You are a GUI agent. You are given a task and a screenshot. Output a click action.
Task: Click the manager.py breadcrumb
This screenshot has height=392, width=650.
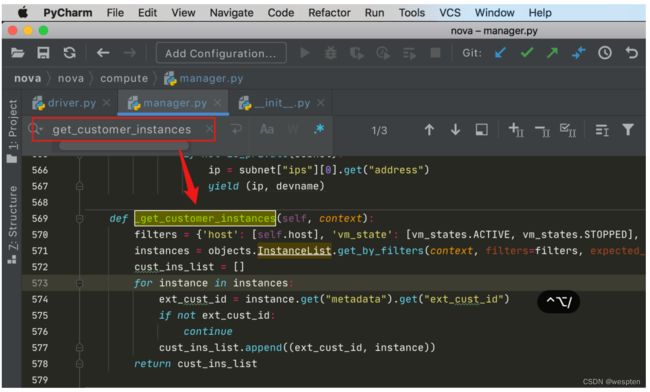point(203,78)
